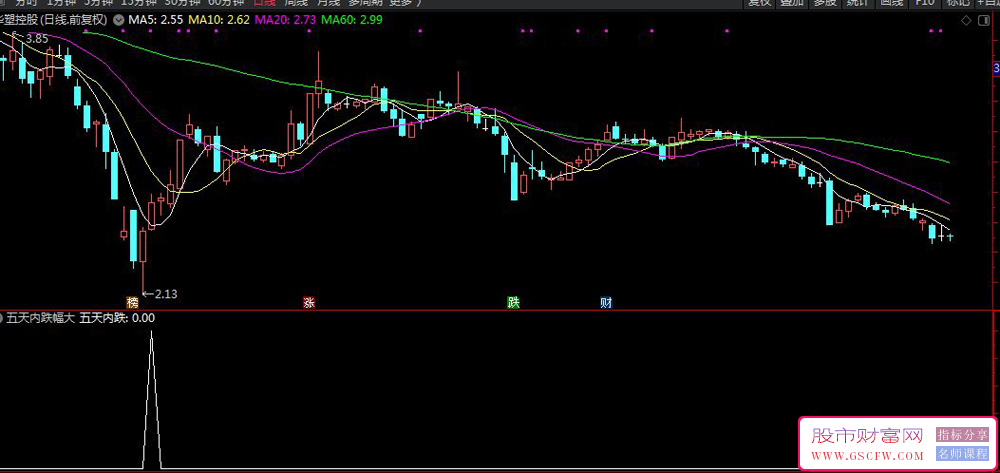This screenshot has height=473, width=1000.
Task: Select the MA10: 2.62 moving average label
Action: pos(218,20)
